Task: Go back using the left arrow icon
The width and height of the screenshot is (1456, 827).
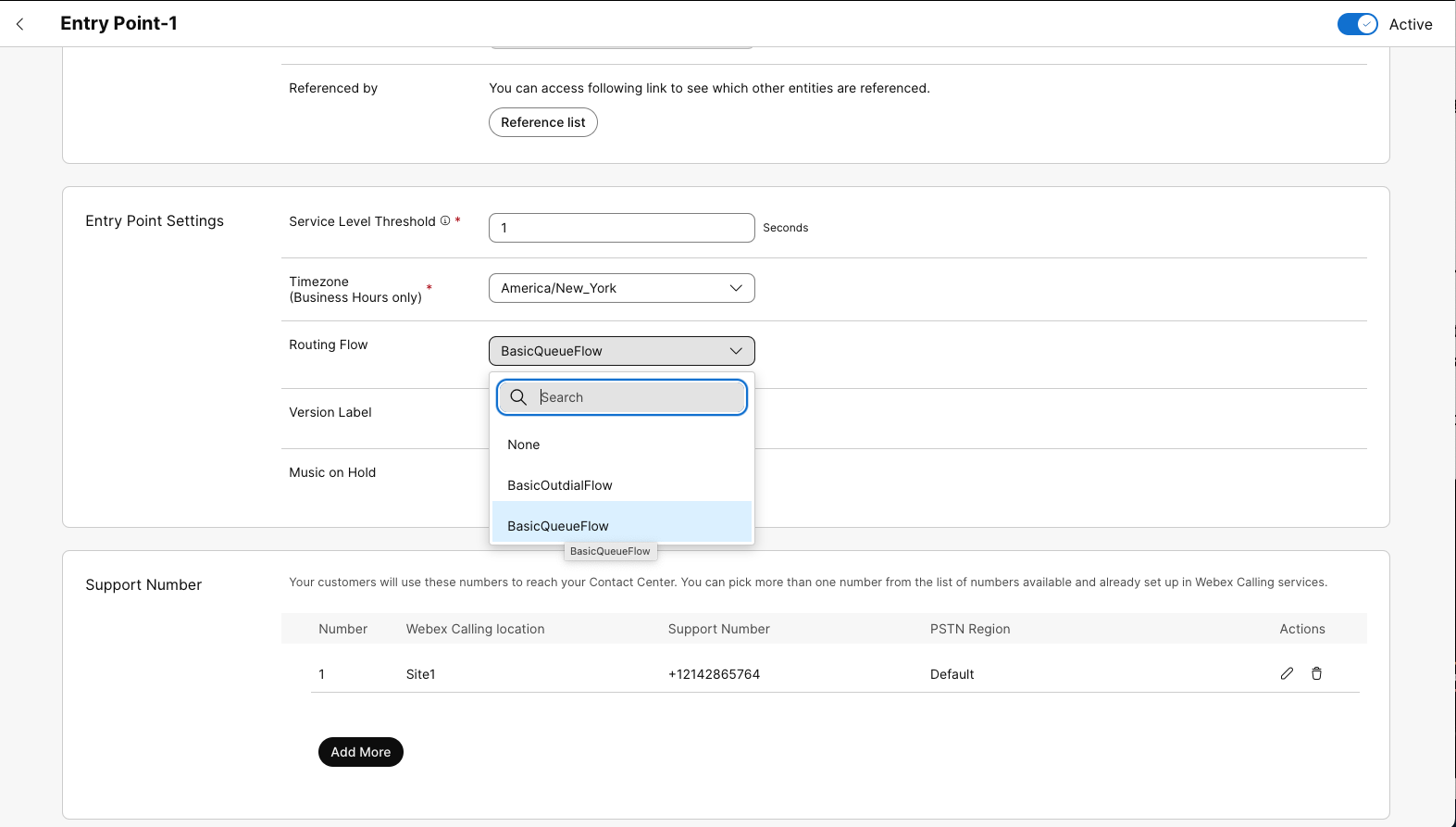Action: coord(20,24)
